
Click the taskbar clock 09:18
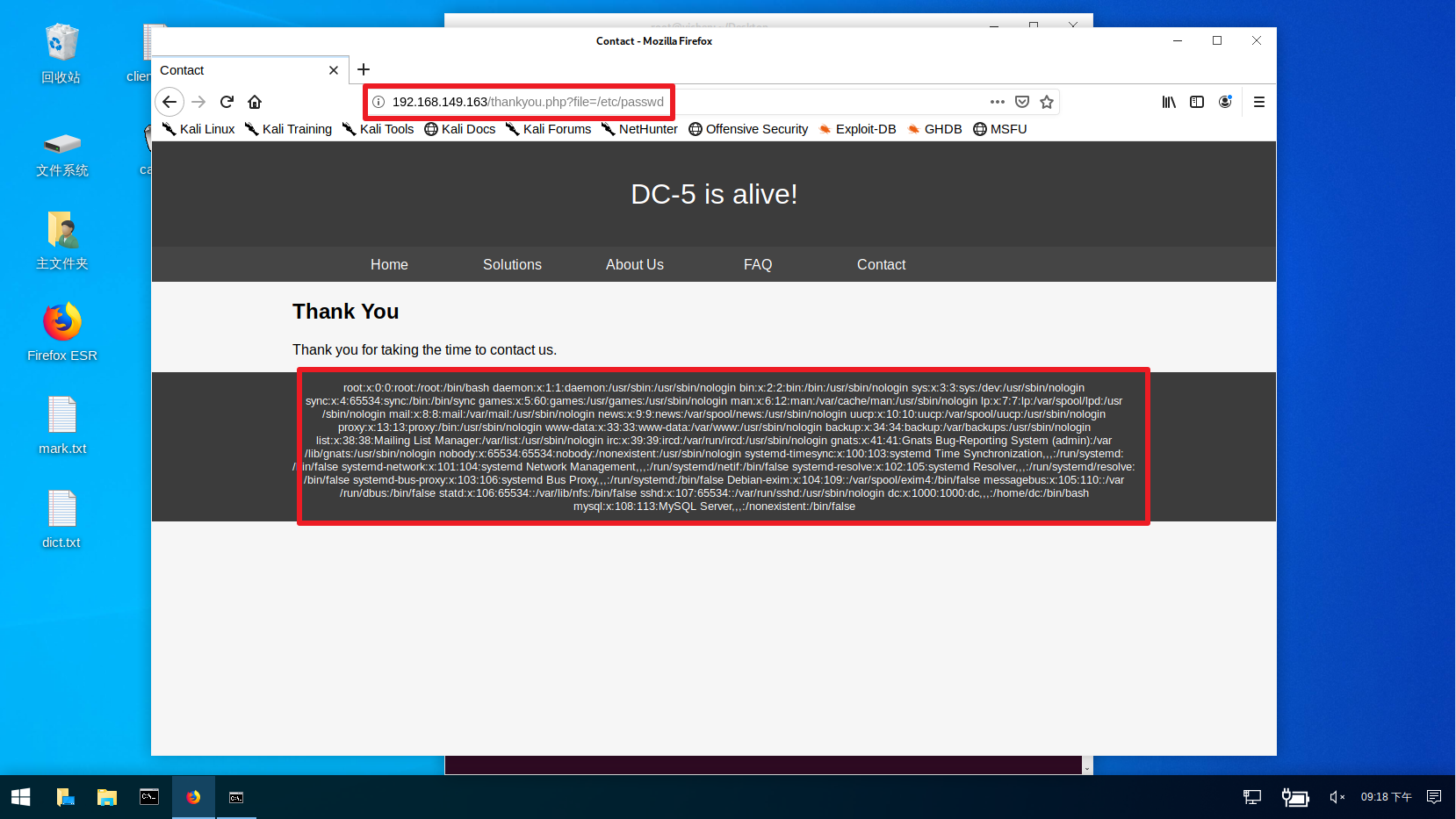pyautogui.click(x=1386, y=797)
